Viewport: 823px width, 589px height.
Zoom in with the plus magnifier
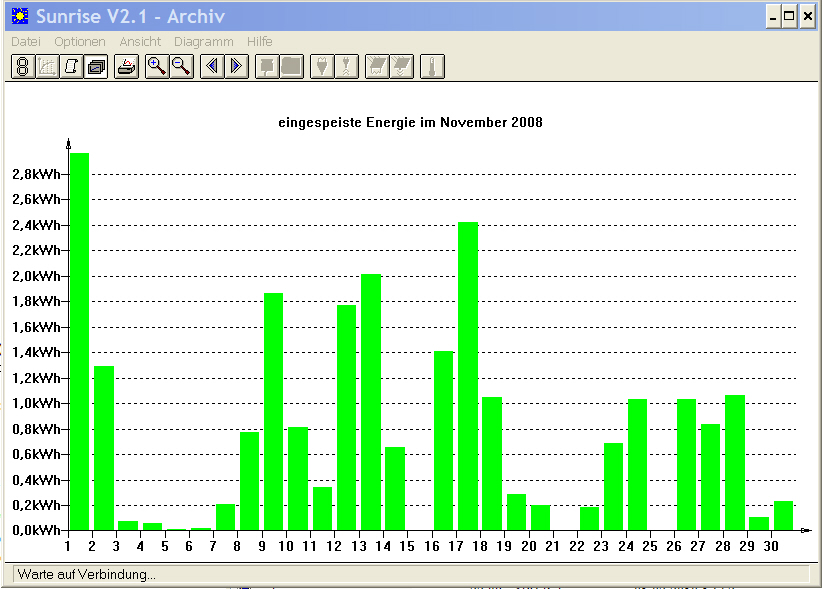[157, 67]
